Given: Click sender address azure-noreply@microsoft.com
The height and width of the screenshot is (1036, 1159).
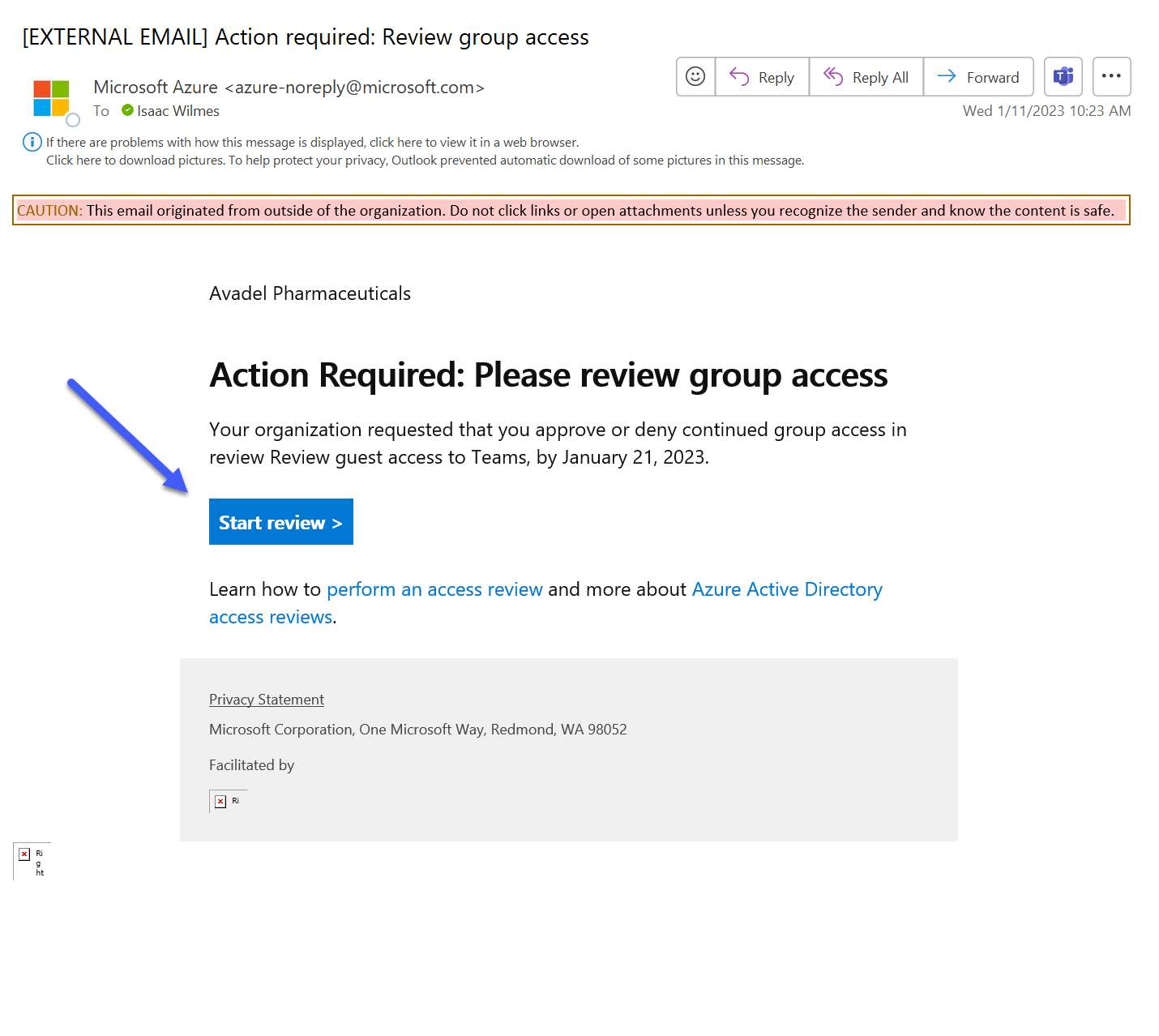Looking at the screenshot, I should point(354,88).
